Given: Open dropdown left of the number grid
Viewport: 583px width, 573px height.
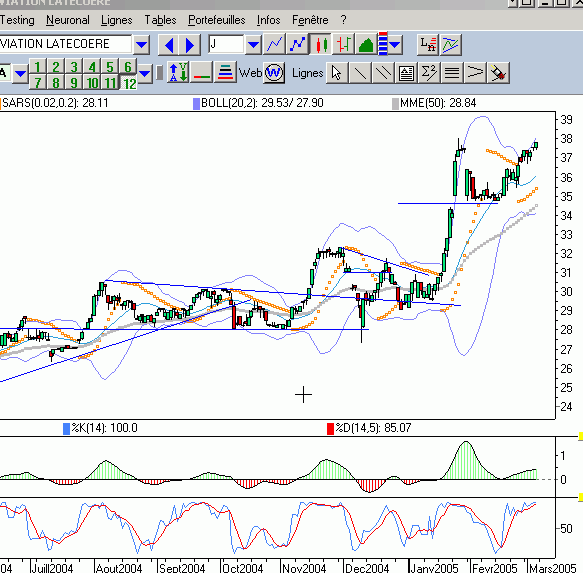Looking at the screenshot, I should coord(20,73).
